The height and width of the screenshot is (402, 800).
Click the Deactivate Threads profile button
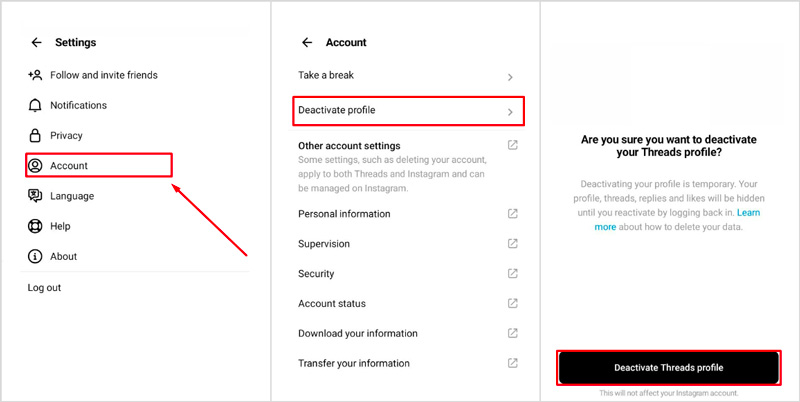pos(668,367)
